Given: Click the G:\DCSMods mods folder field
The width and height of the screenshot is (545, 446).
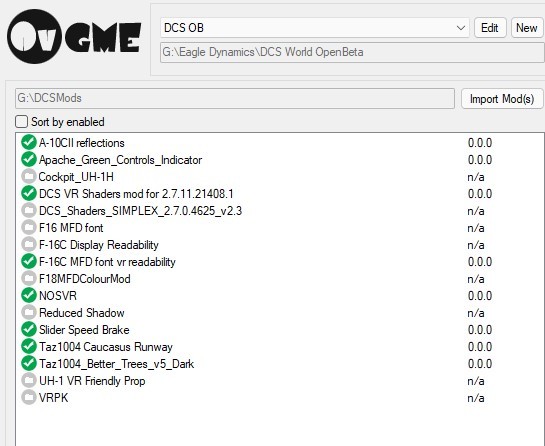Looking at the screenshot, I should click(x=235, y=98).
